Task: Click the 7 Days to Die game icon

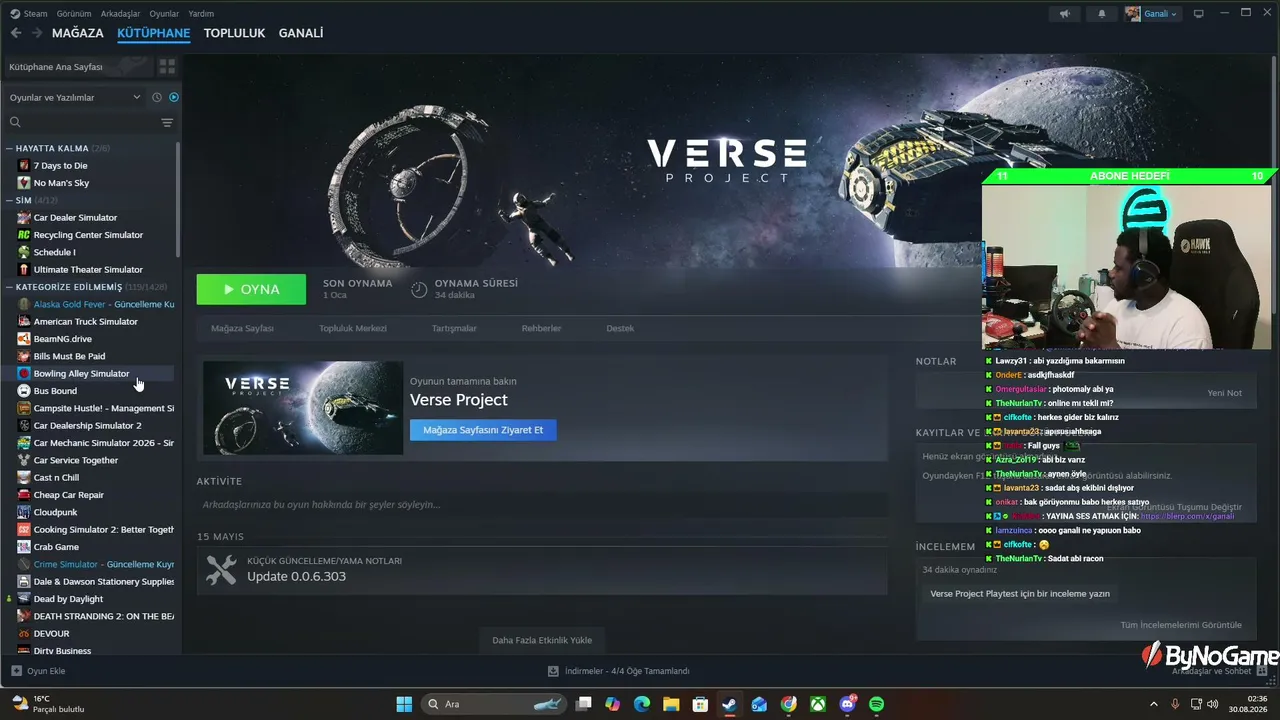Action: click(x=24, y=166)
